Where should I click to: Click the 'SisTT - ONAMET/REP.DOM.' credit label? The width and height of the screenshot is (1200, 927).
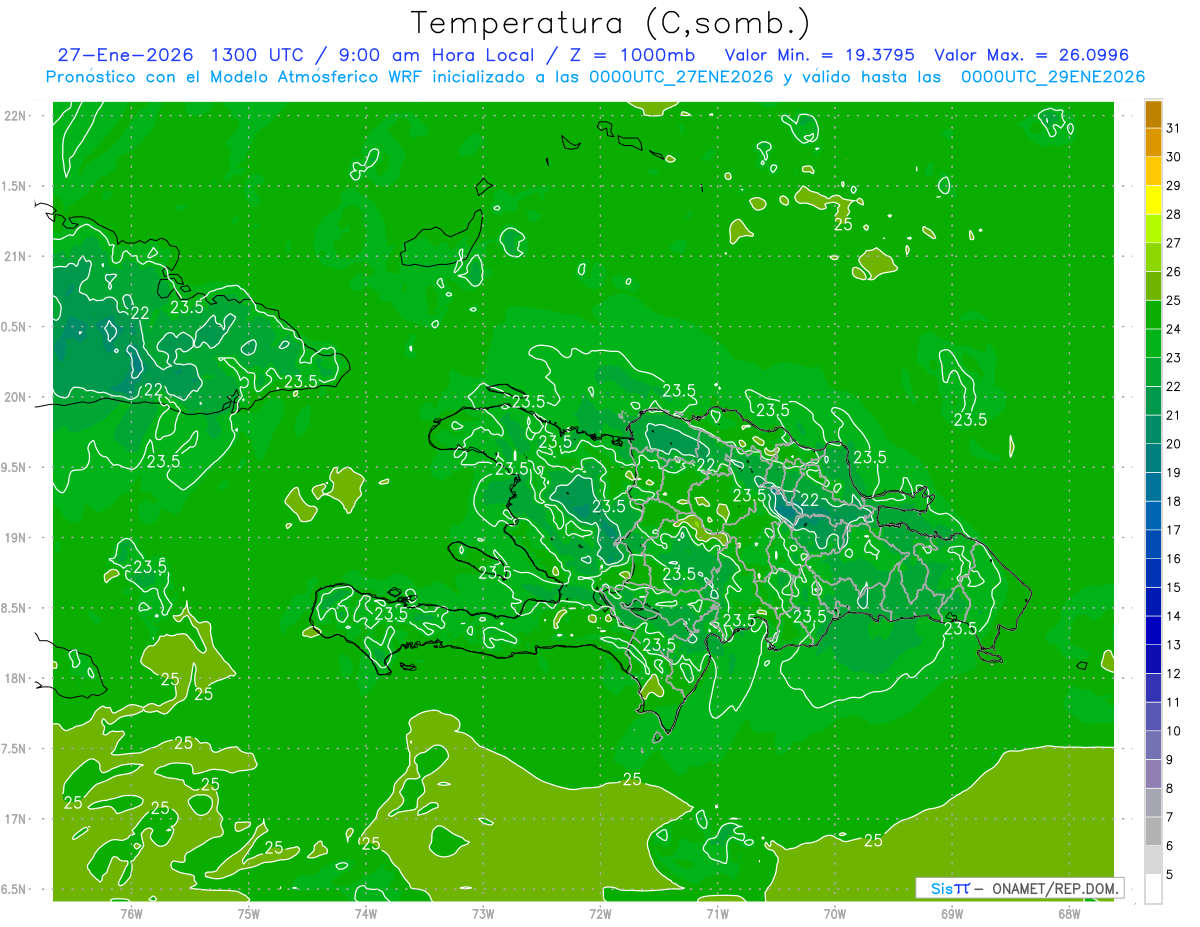pyautogui.click(x=1019, y=888)
